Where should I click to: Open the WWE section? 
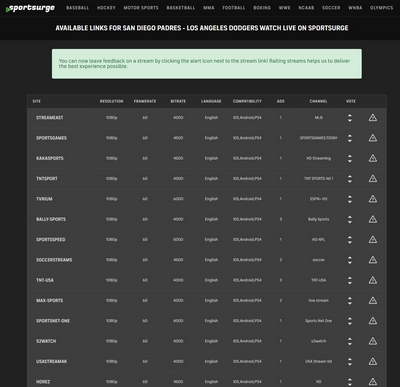click(284, 8)
